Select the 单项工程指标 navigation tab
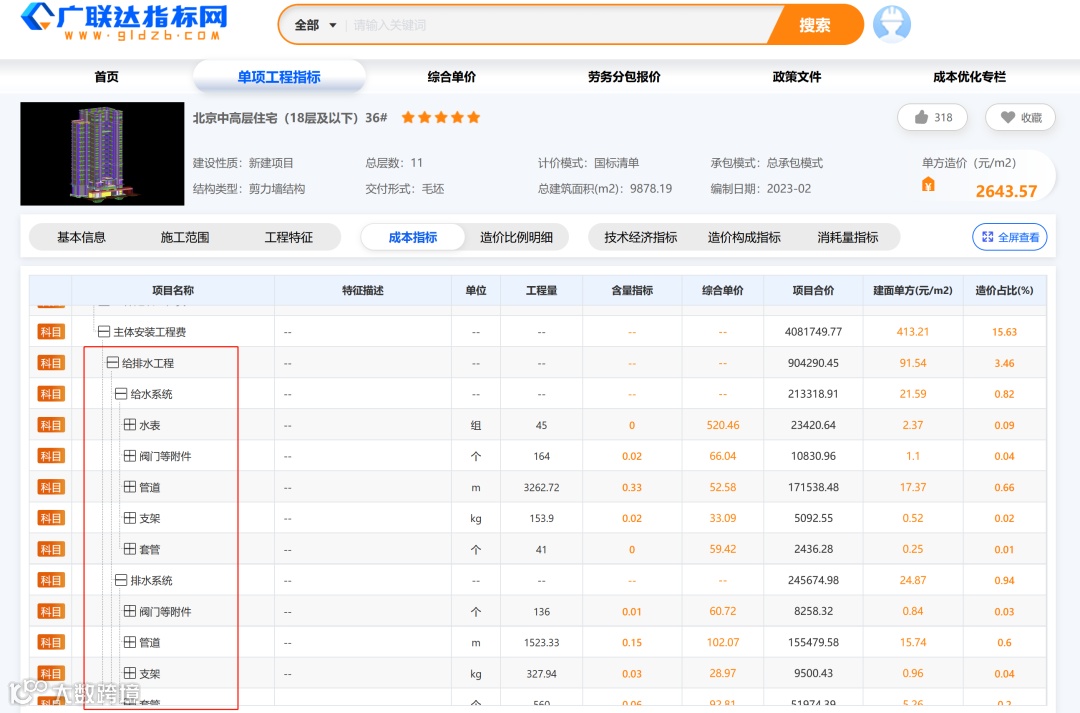 pos(279,76)
